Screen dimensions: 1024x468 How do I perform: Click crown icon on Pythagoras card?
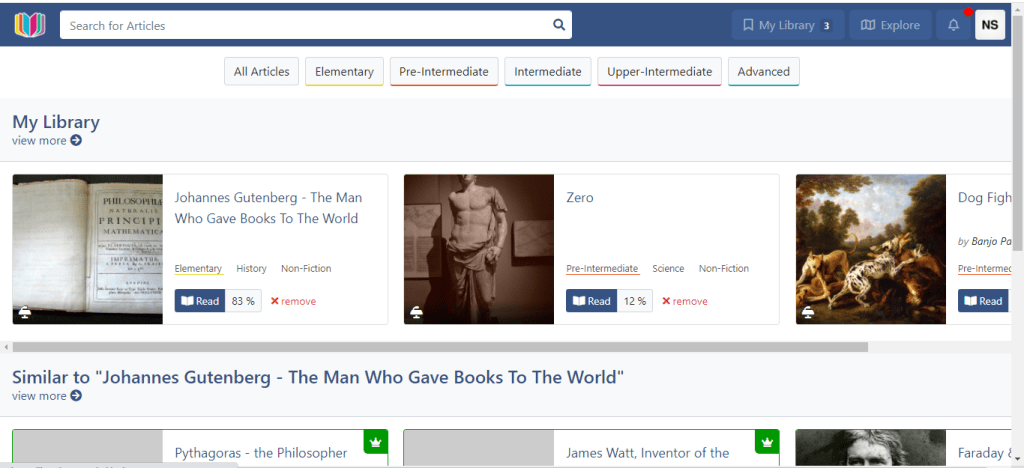click(x=376, y=441)
